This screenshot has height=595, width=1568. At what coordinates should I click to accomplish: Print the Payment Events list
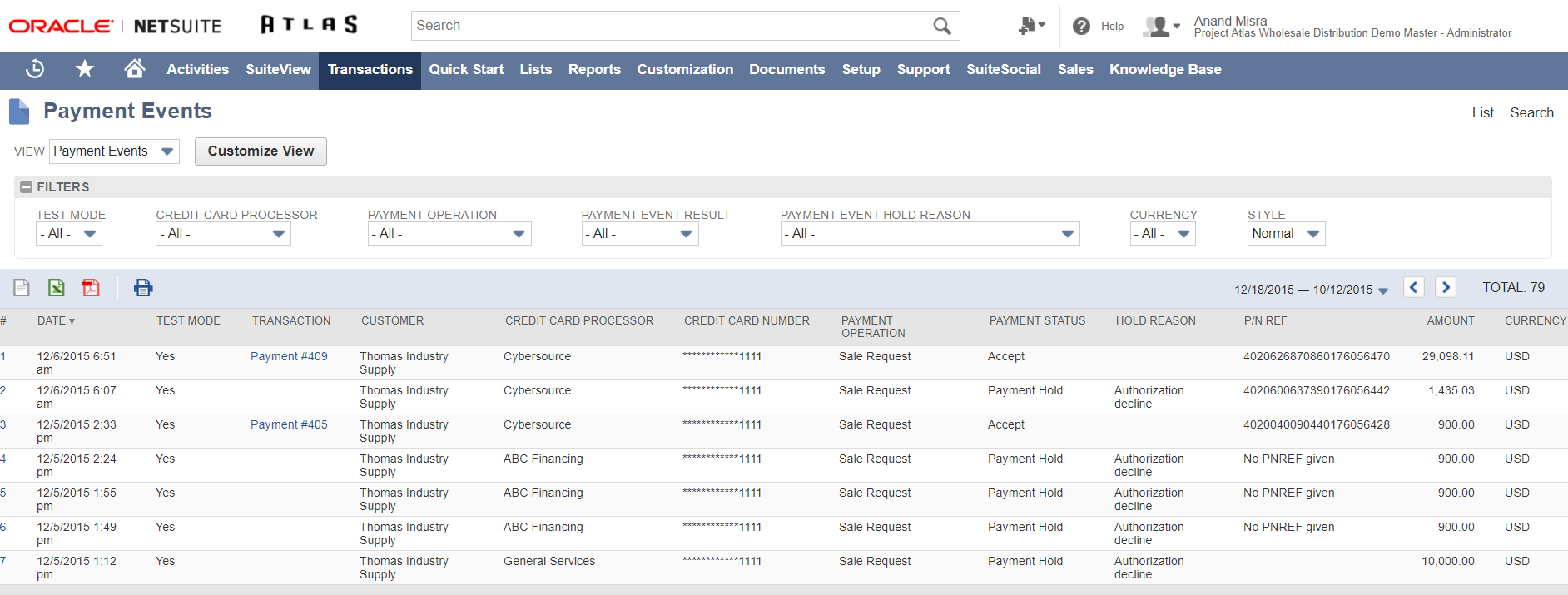[143, 288]
